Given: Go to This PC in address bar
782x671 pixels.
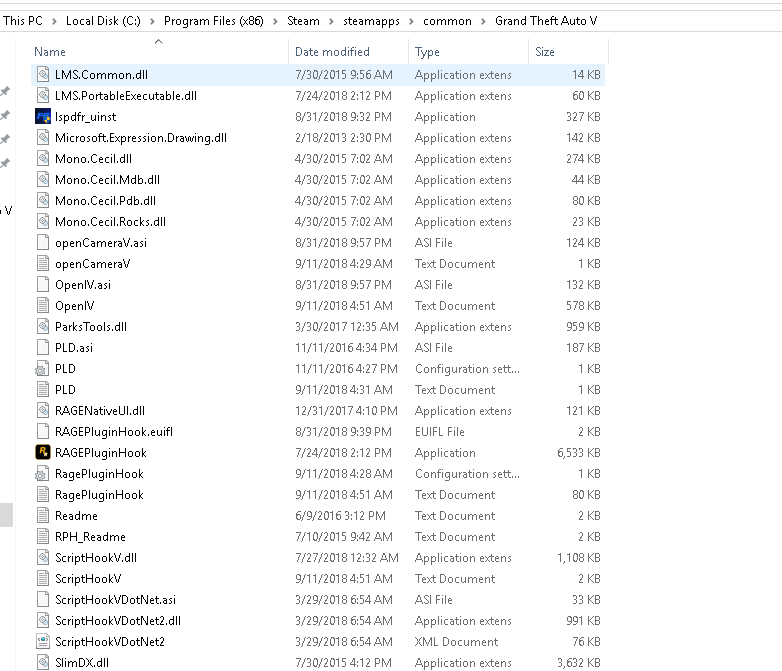Looking at the screenshot, I should (23, 21).
